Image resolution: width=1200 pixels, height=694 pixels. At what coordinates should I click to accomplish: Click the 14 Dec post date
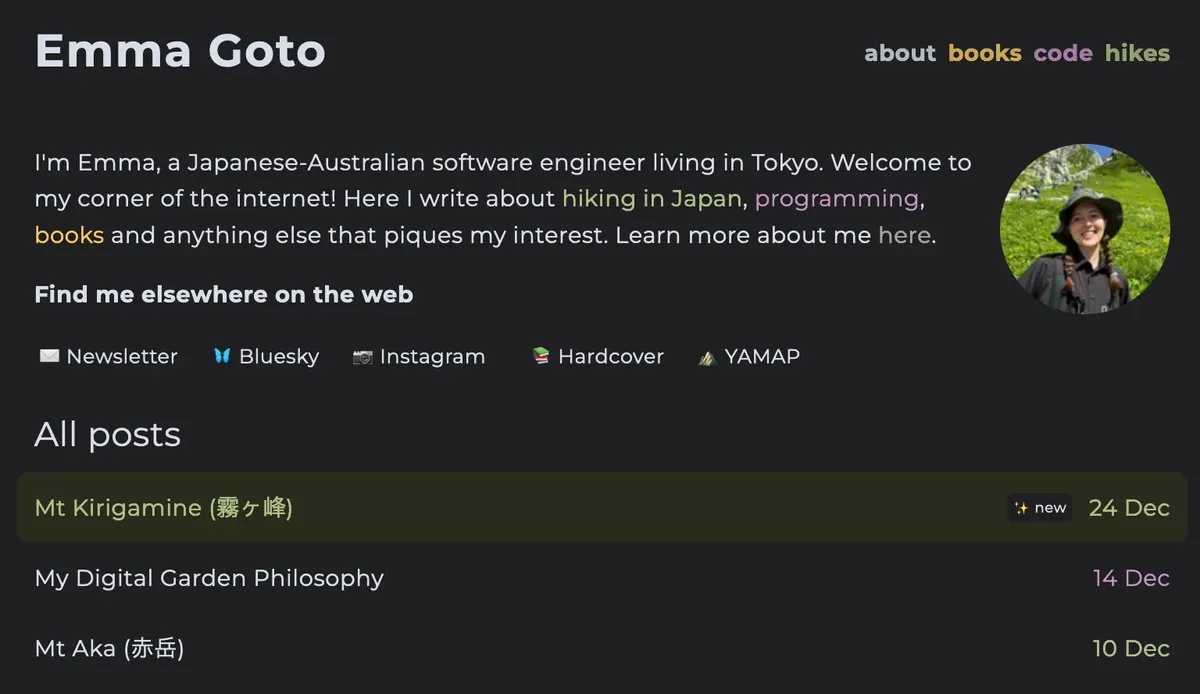(x=1130, y=578)
